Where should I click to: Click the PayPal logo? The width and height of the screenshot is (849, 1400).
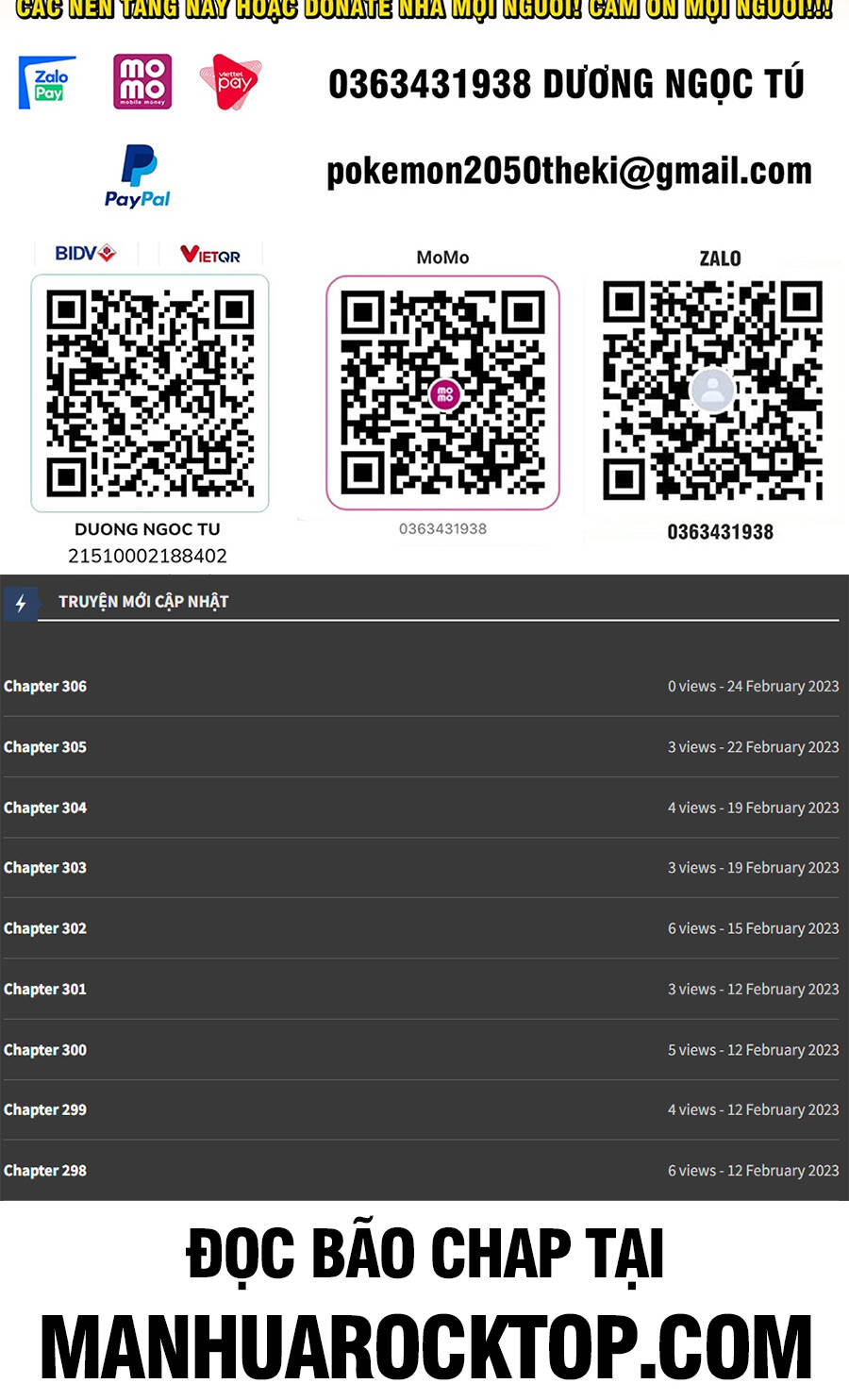[138, 176]
